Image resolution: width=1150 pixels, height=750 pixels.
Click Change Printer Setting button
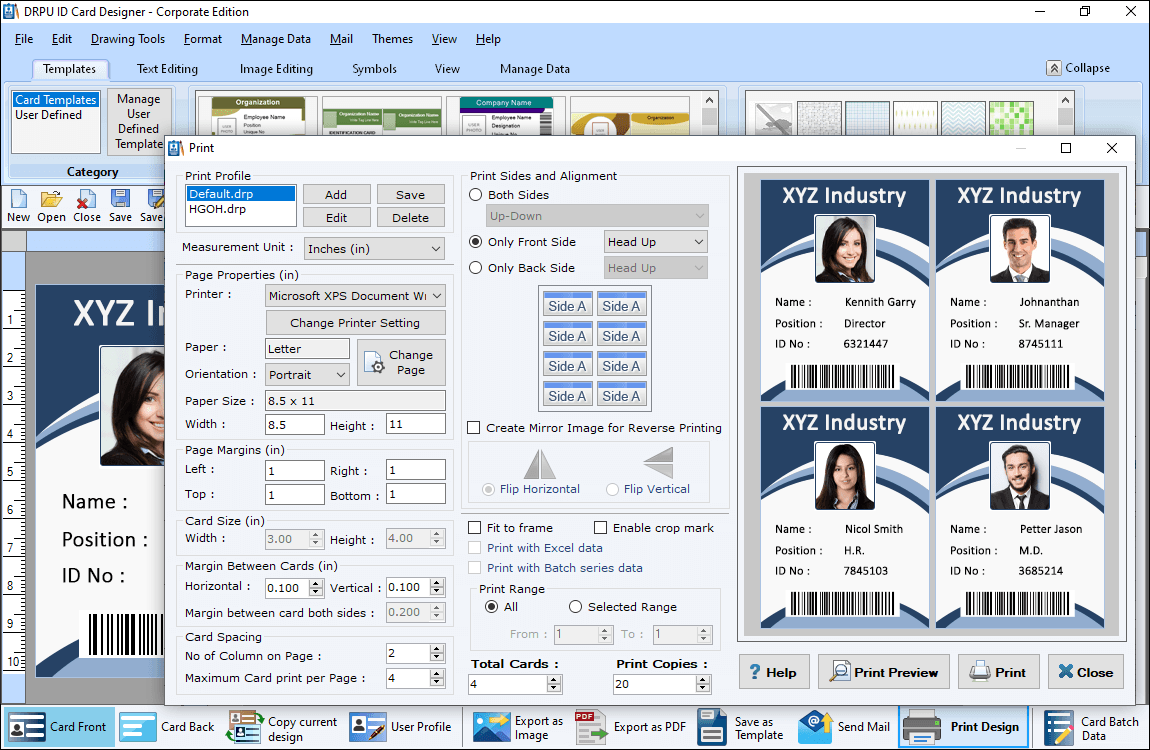[x=355, y=323]
